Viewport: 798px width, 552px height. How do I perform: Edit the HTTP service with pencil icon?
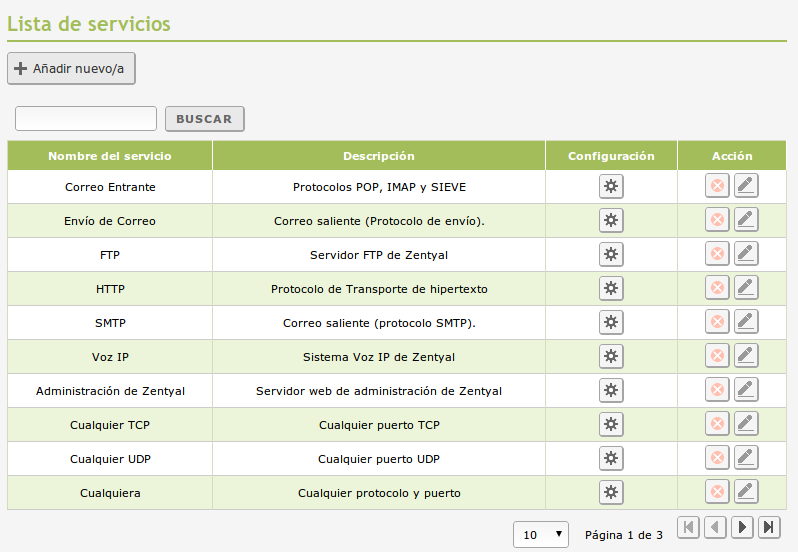pos(745,288)
